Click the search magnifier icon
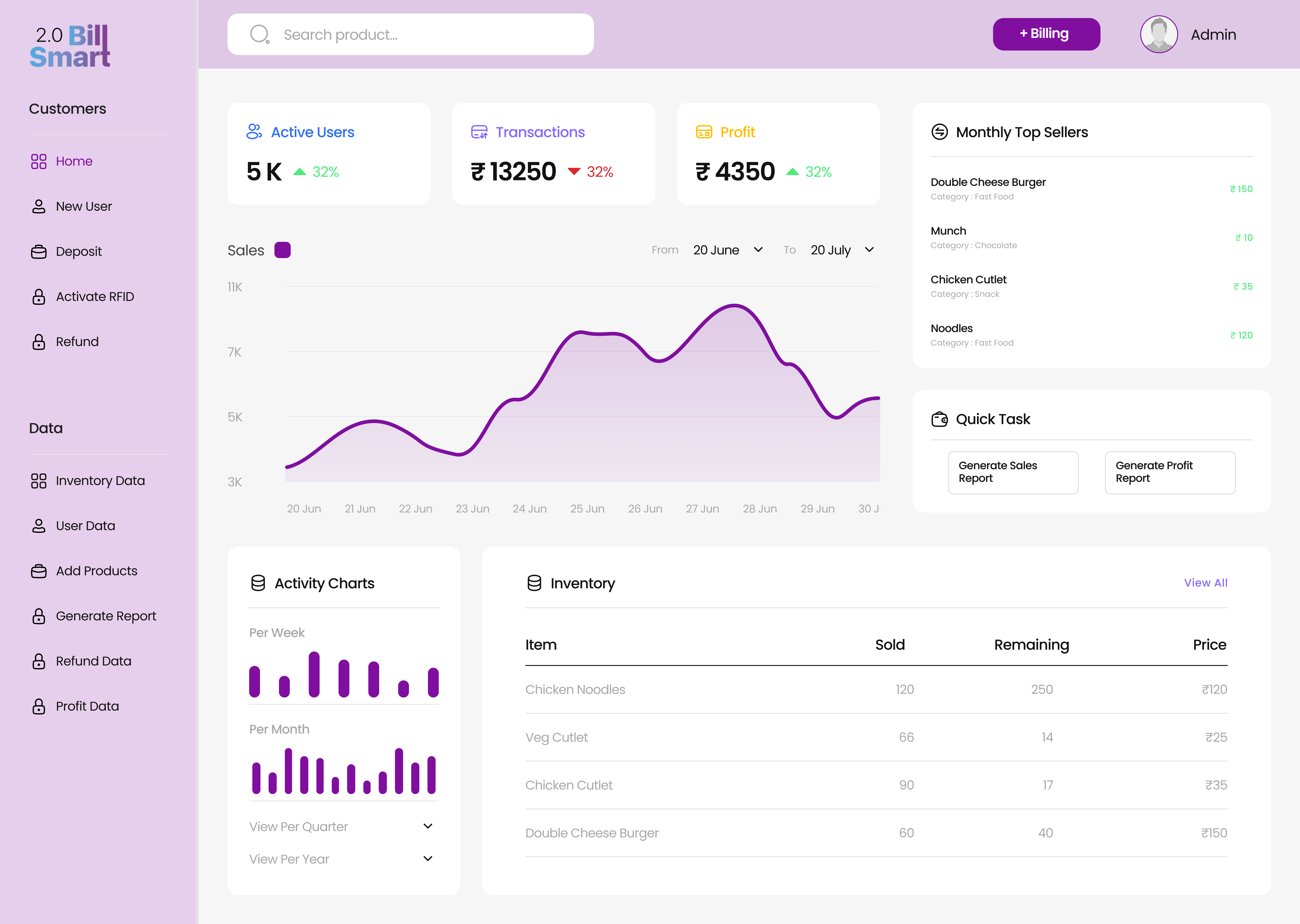This screenshot has height=924, width=1300. point(260,34)
